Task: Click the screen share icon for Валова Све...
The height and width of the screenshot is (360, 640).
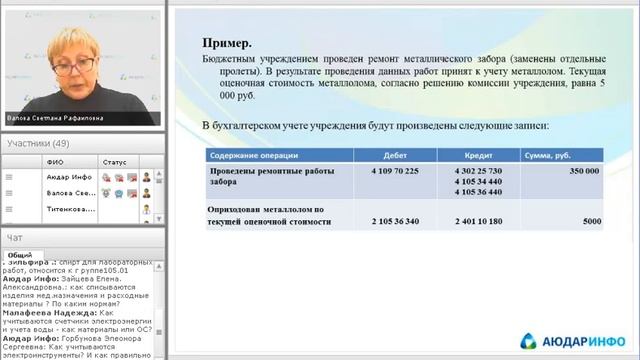Action: pyautogui.click(x=132, y=193)
